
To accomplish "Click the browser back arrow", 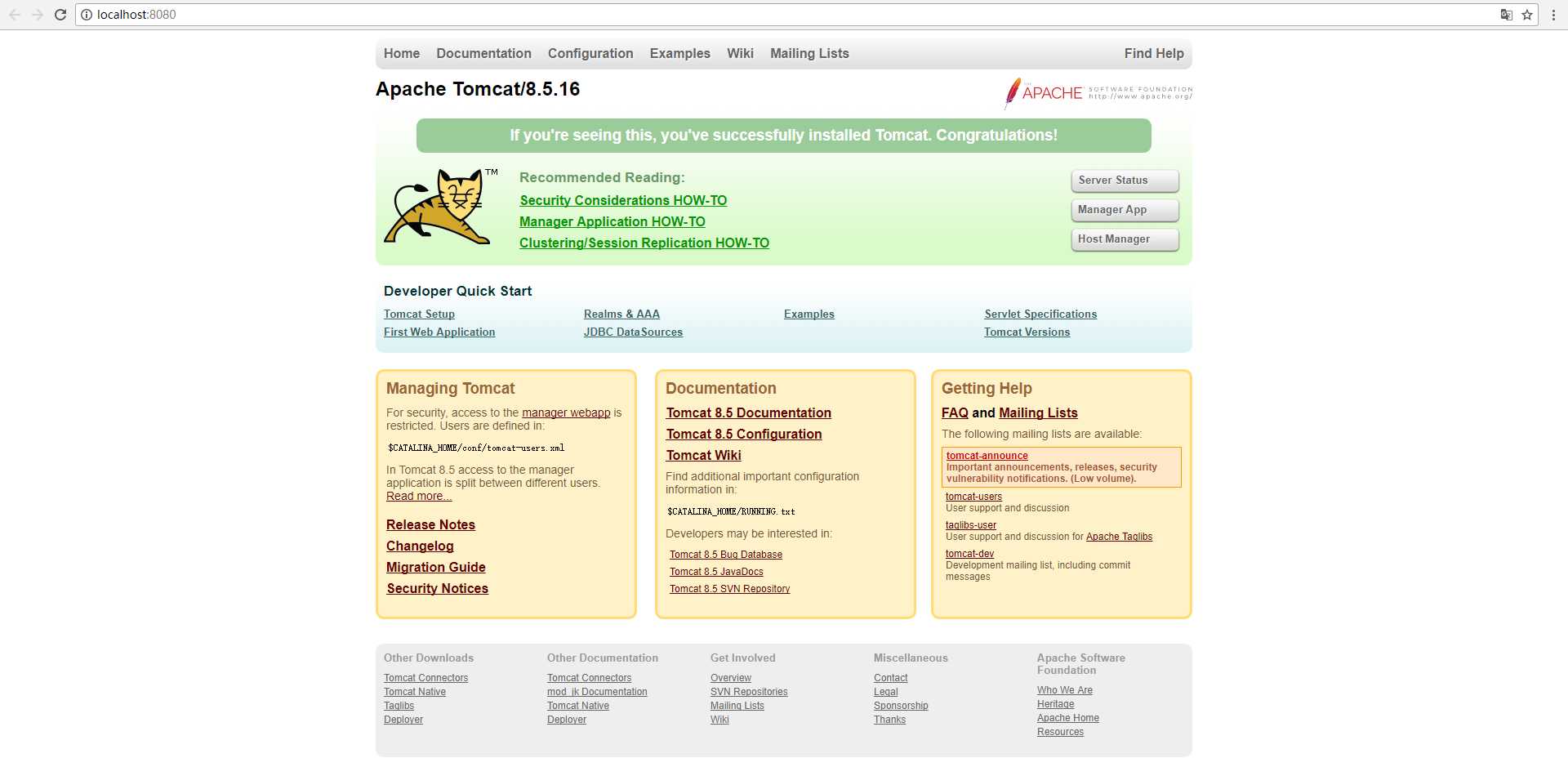I will [15, 15].
